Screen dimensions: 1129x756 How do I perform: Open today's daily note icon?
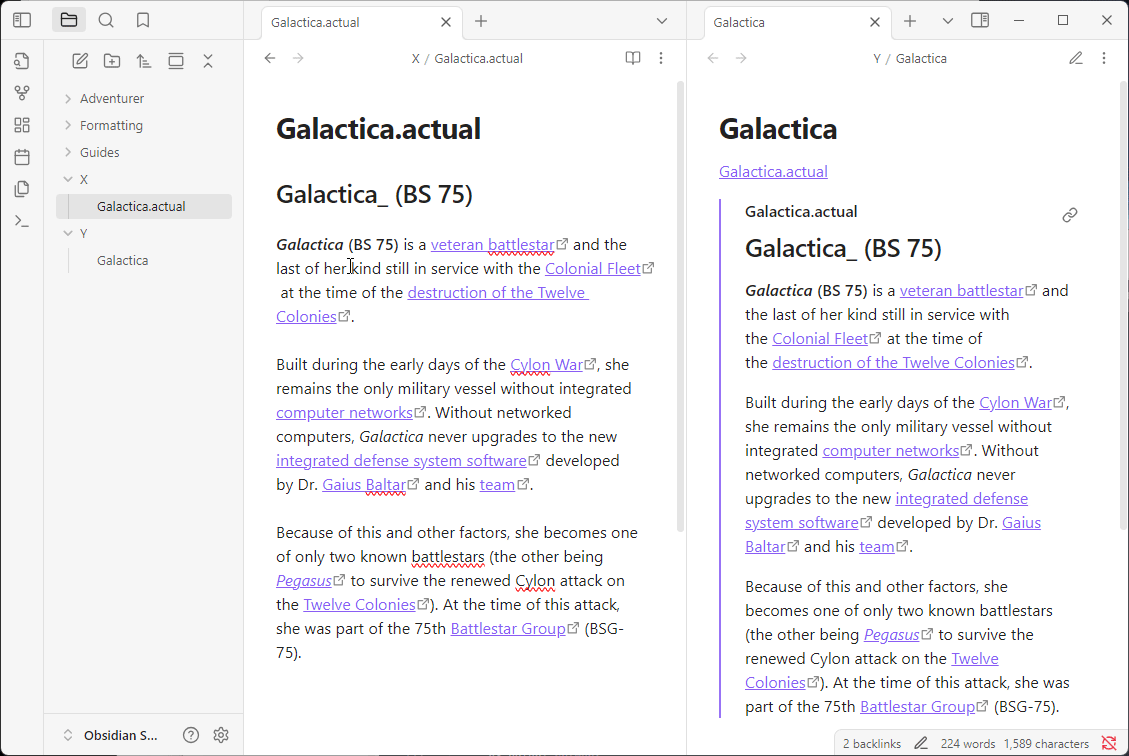point(22,157)
